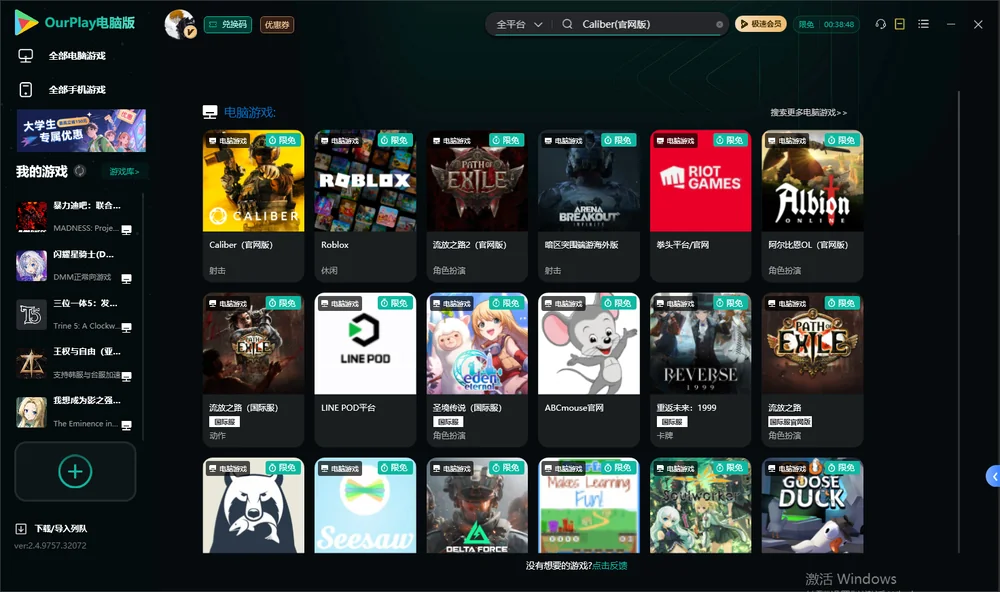Open 下载/导入列队 download queue
The height and width of the screenshot is (592, 1000).
(52, 529)
